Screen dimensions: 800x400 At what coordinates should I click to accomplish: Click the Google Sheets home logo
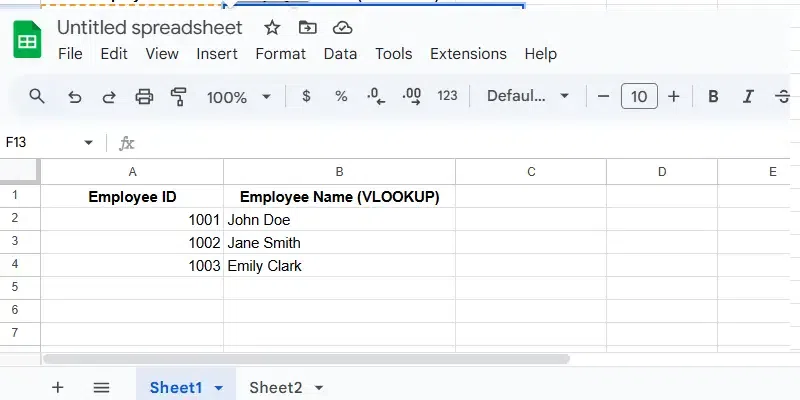click(x=27, y=39)
